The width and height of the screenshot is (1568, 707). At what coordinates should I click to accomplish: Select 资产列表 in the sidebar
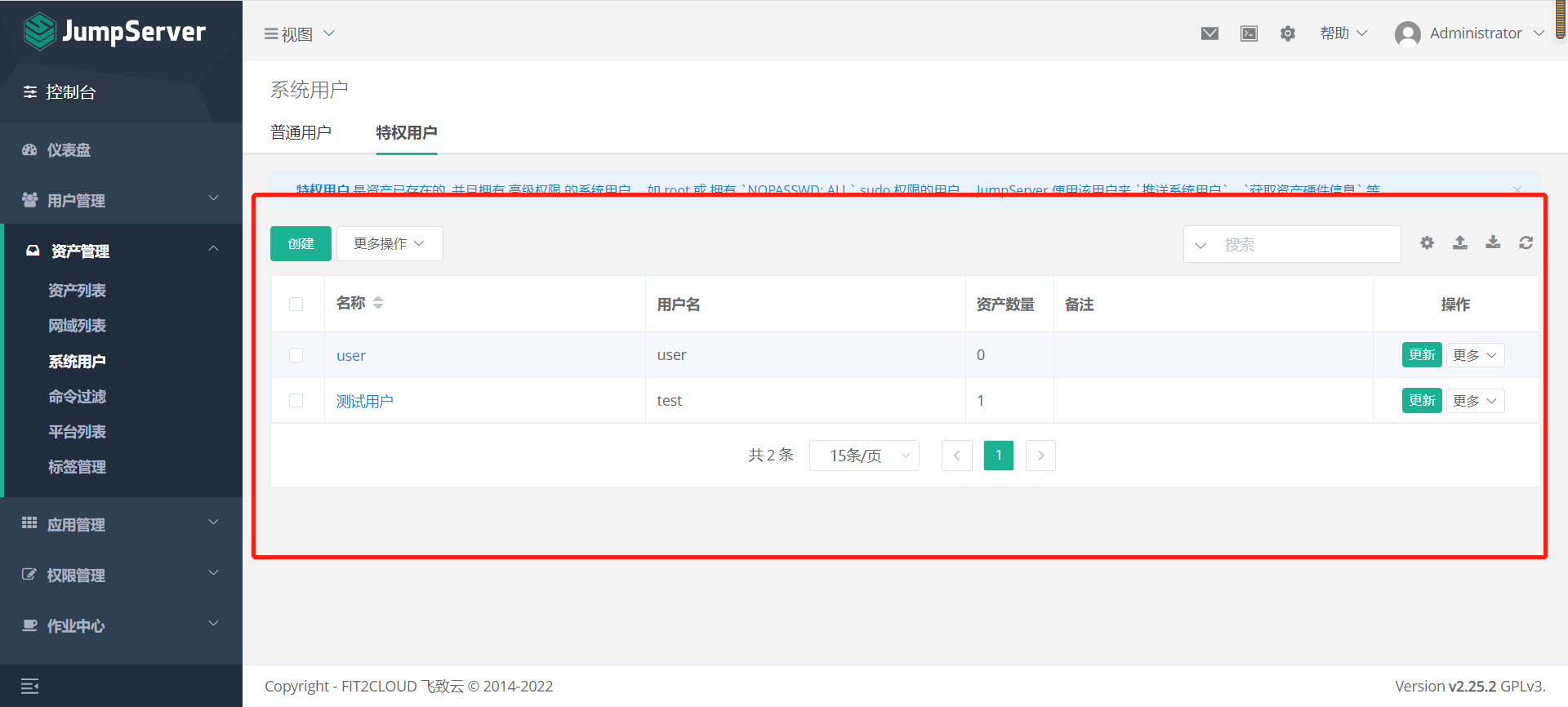[77, 291]
